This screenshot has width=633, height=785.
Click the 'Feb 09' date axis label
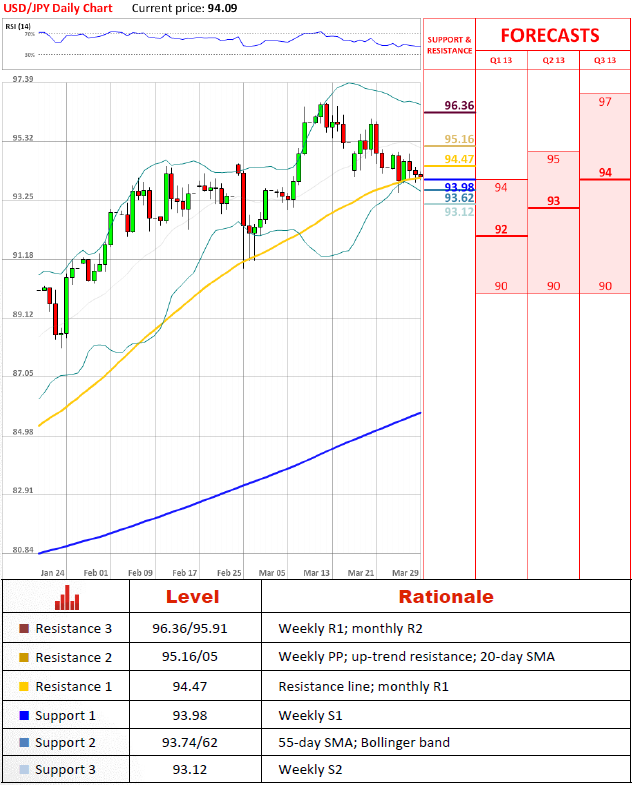pos(140,573)
